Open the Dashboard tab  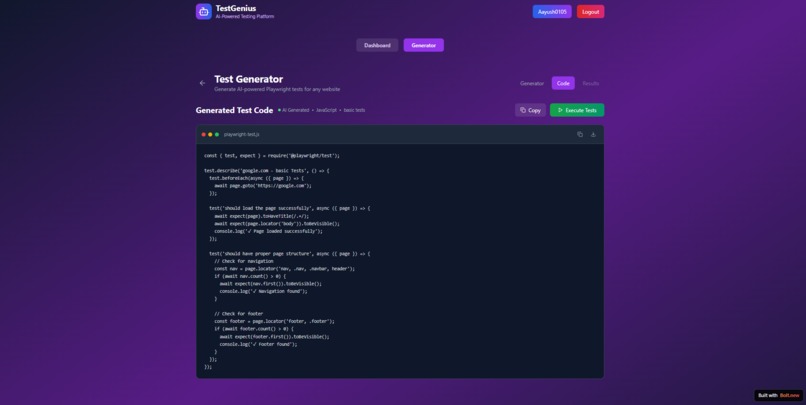click(x=377, y=45)
